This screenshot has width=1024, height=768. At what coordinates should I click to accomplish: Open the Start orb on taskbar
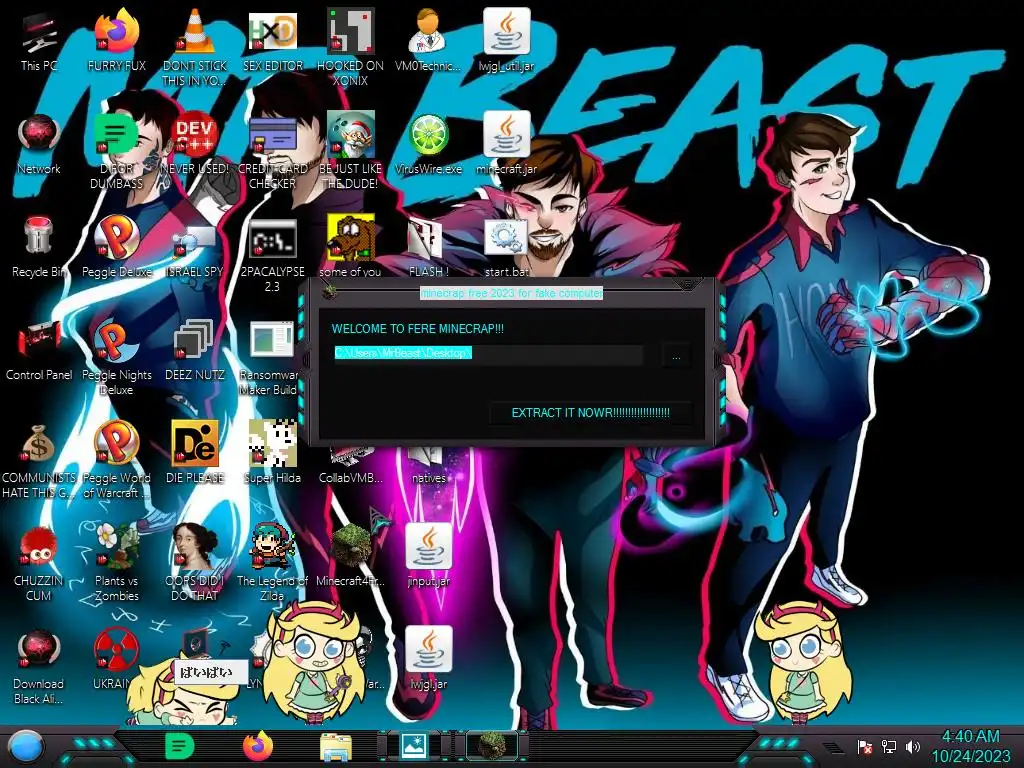tap(26, 747)
